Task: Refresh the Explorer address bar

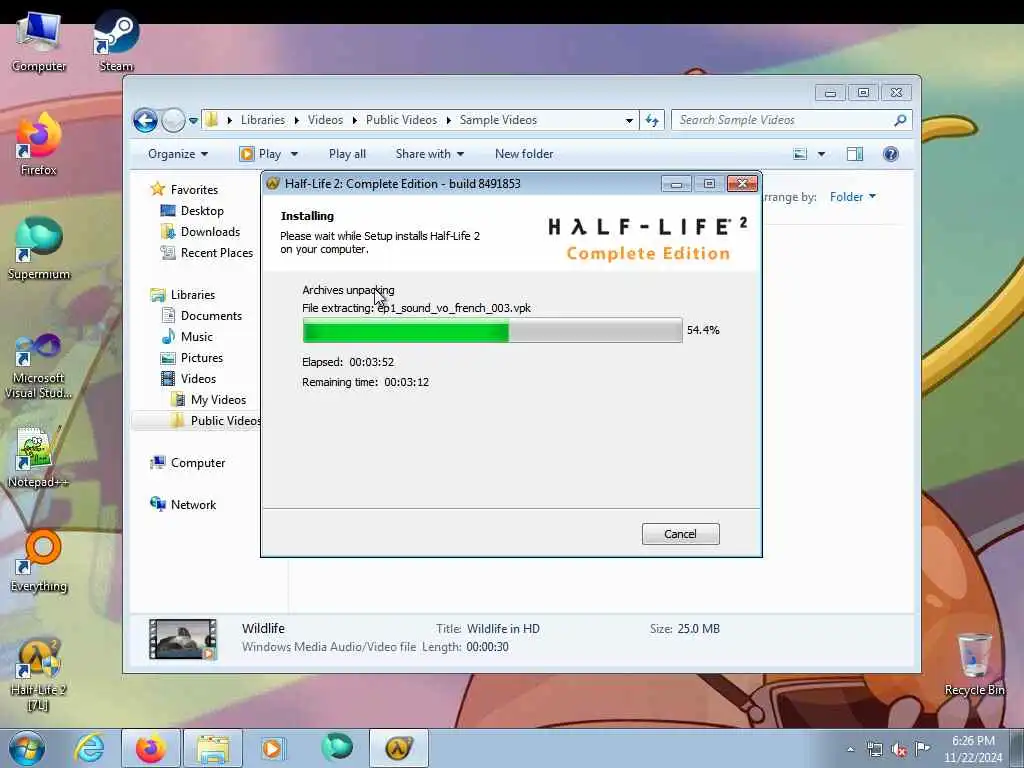Action: [x=652, y=120]
